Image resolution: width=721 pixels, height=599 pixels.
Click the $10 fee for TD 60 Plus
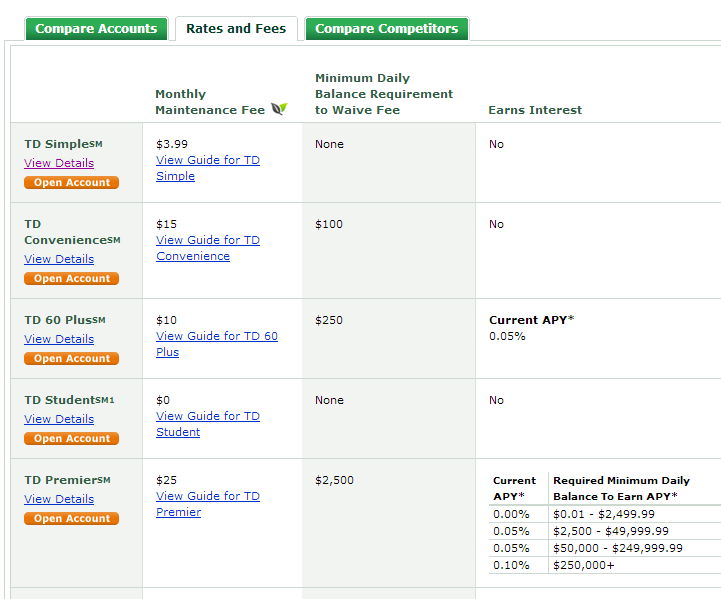[x=166, y=320]
